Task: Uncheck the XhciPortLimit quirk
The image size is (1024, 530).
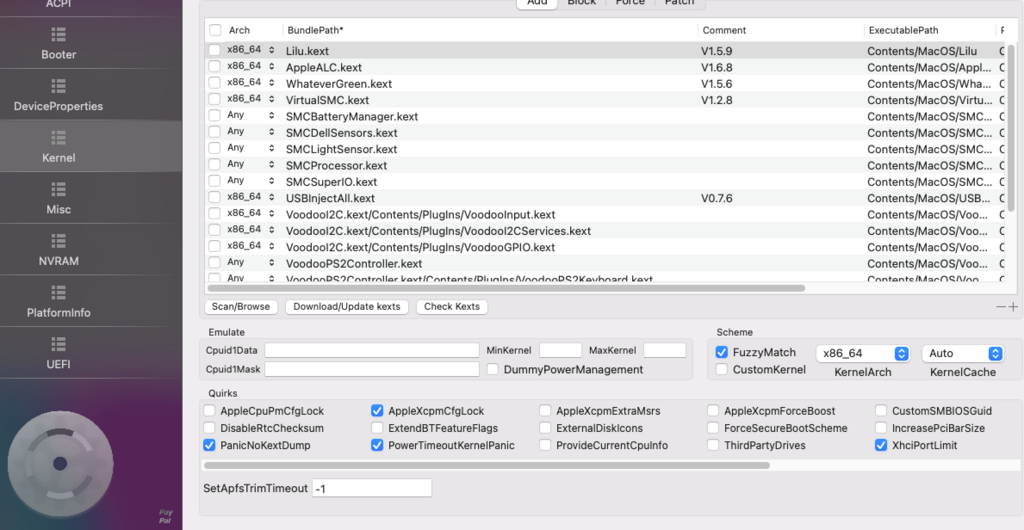Action: pos(881,445)
